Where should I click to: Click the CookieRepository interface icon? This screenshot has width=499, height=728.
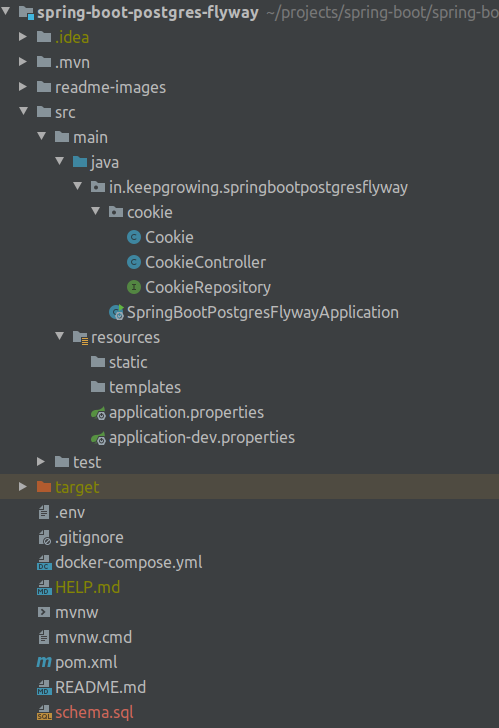(134, 287)
